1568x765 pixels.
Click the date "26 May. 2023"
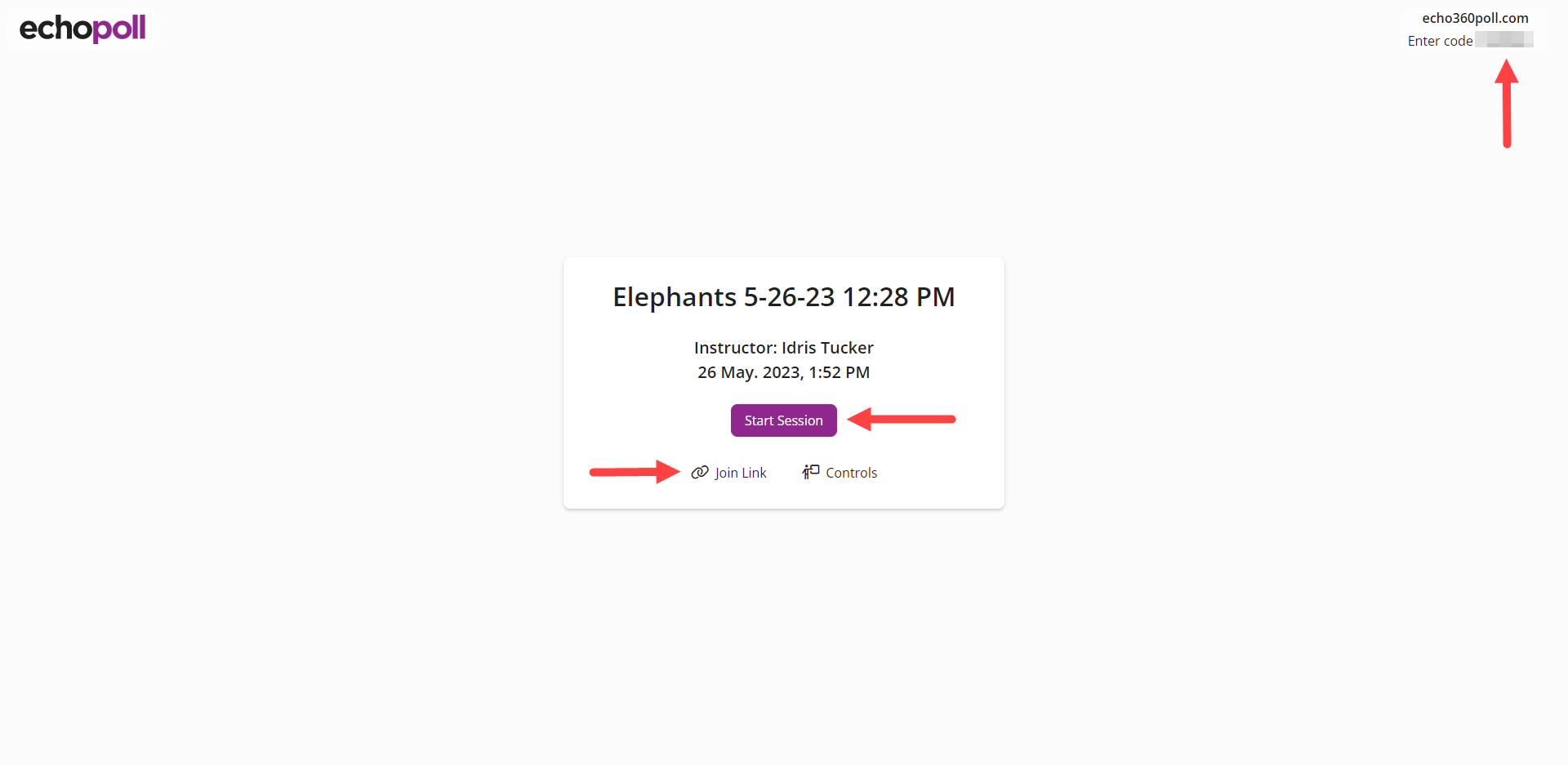(x=748, y=372)
